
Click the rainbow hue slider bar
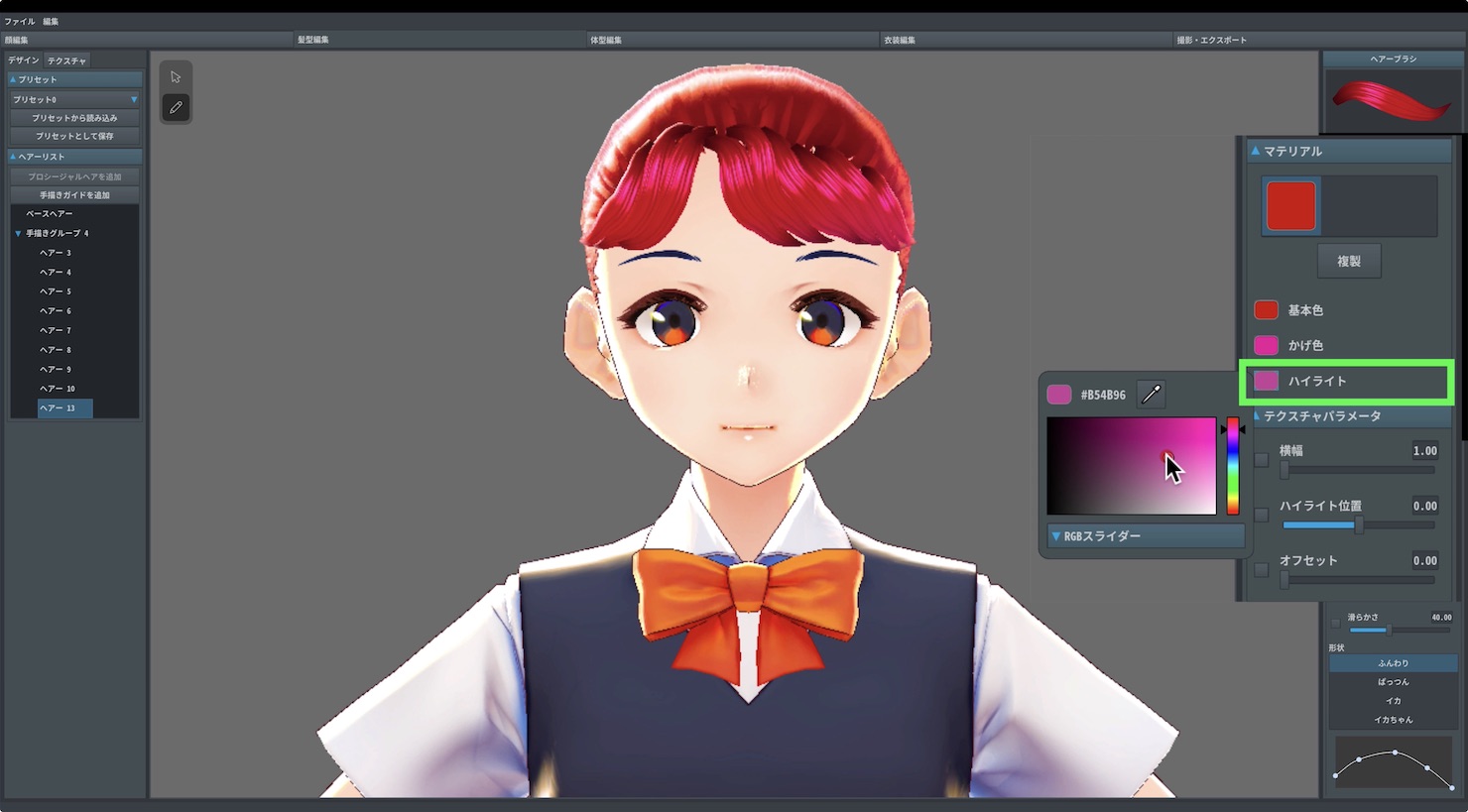point(1233,466)
